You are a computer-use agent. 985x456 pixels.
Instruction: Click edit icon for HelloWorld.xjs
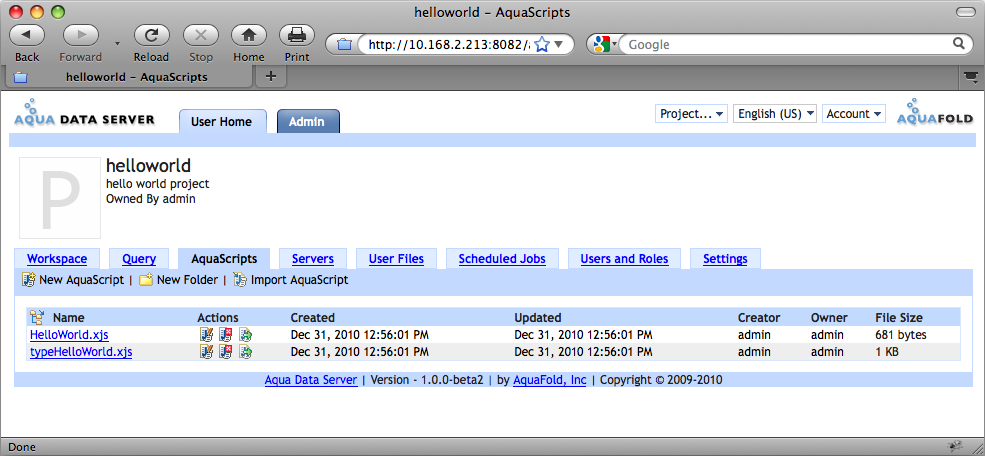click(206, 335)
